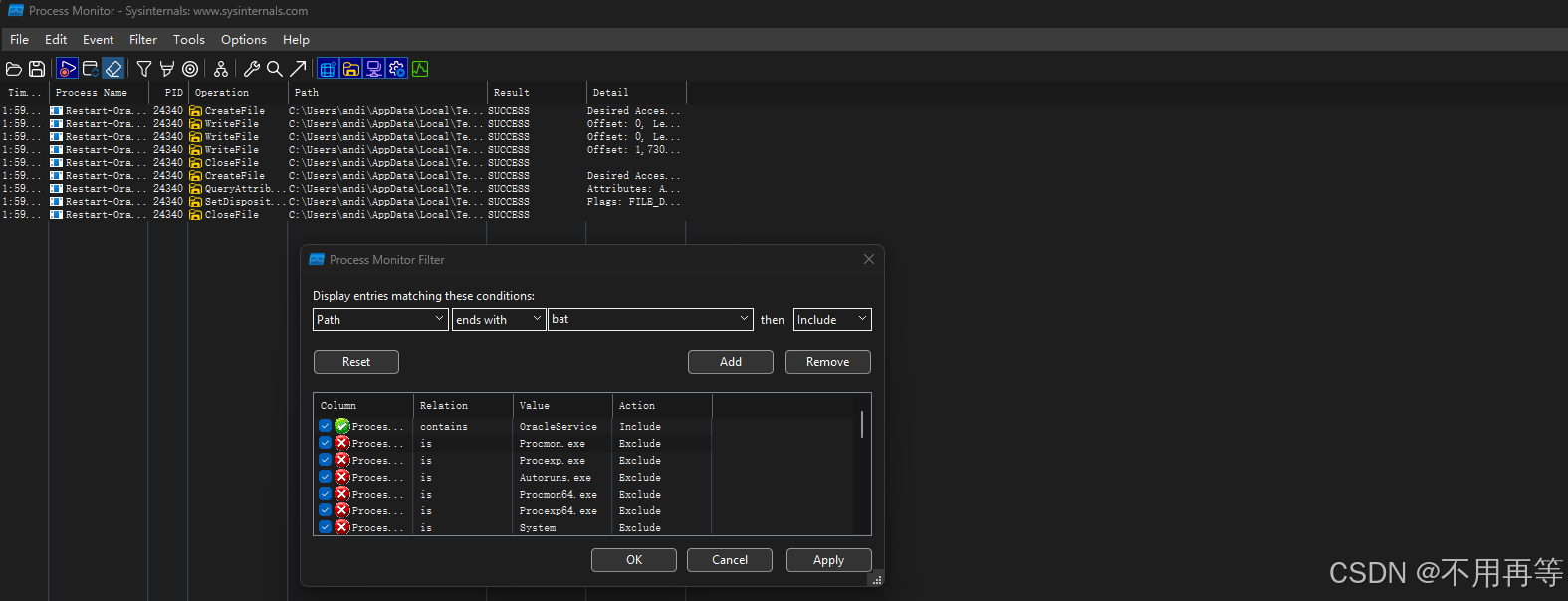
Task: Open the Include action dropdown
Action: tap(832, 319)
